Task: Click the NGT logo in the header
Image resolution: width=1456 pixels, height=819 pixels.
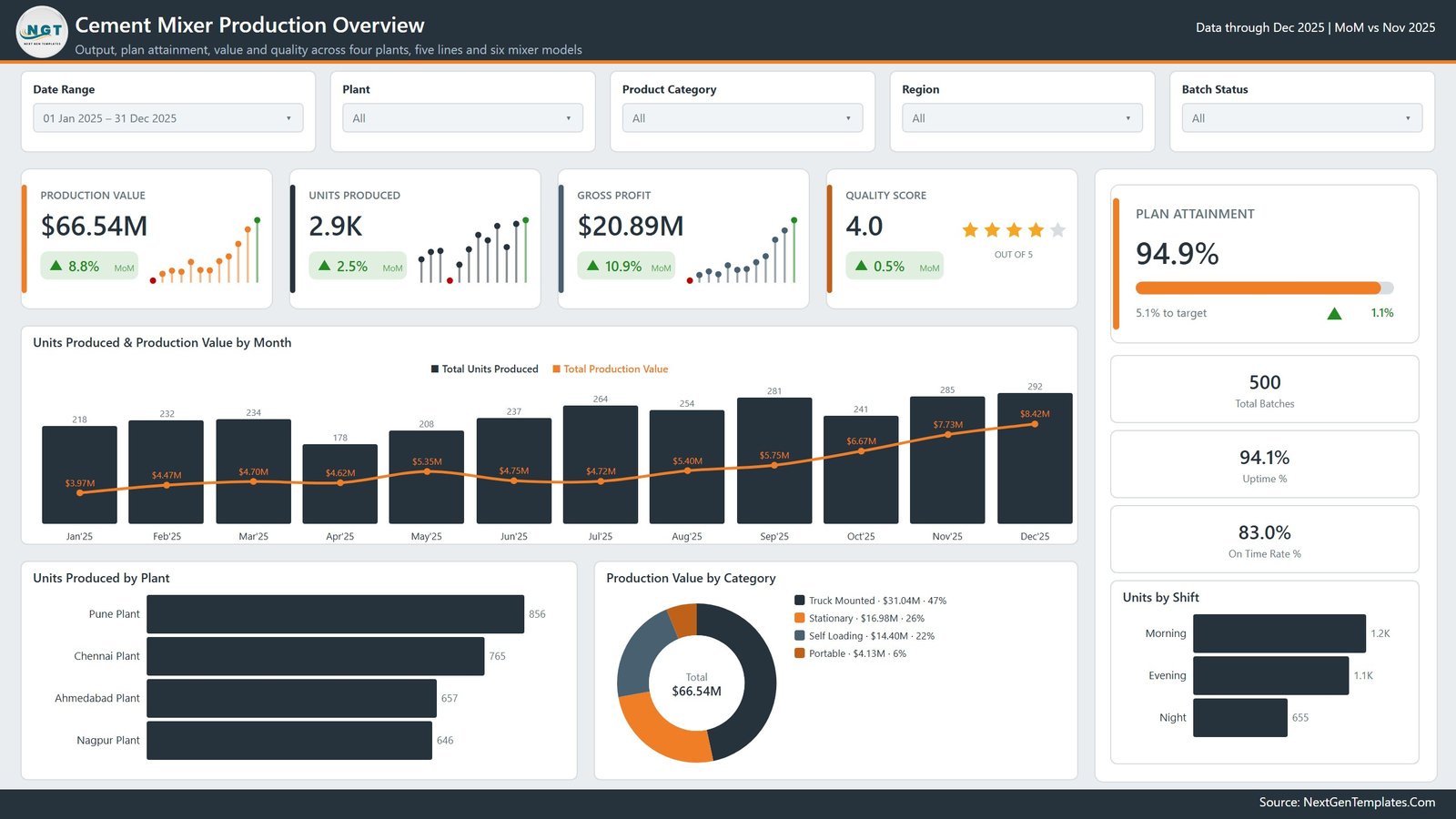Action: (42, 32)
